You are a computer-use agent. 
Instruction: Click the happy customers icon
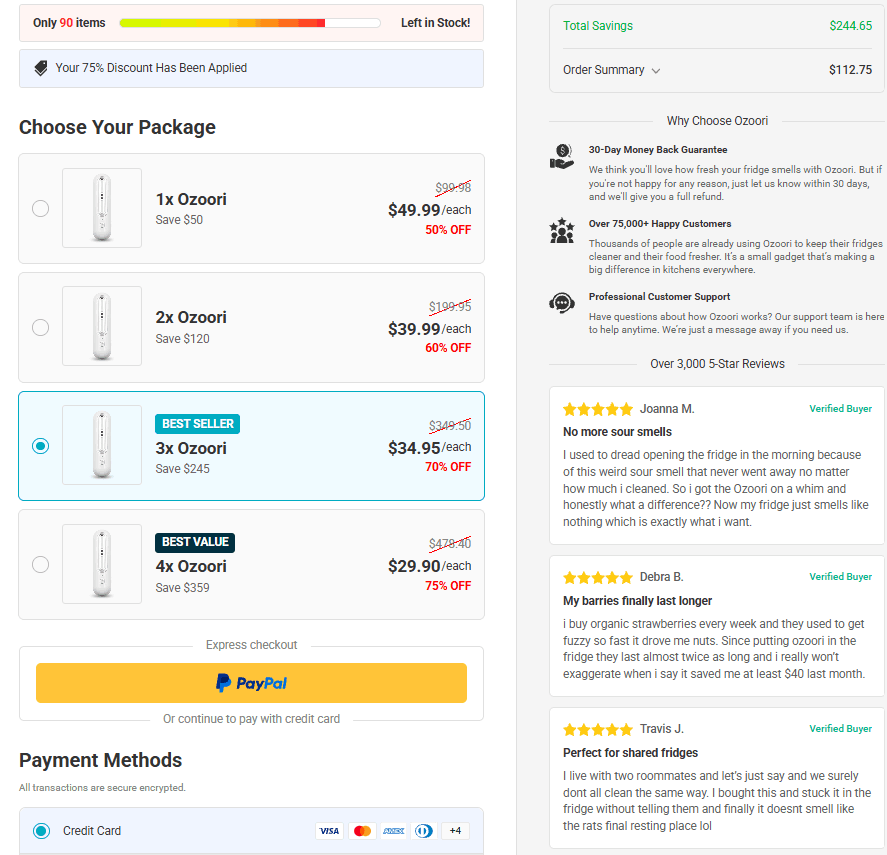(562, 231)
